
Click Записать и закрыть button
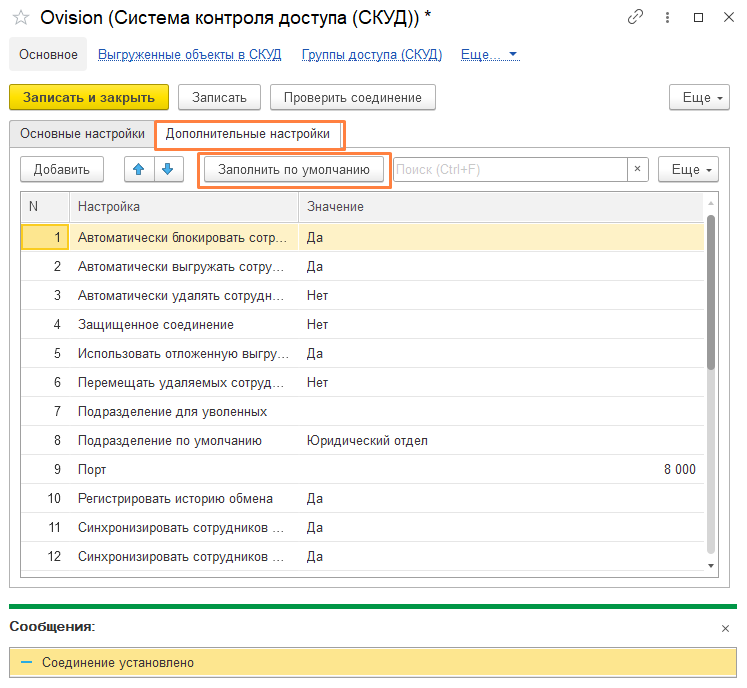[x=89, y=97]
